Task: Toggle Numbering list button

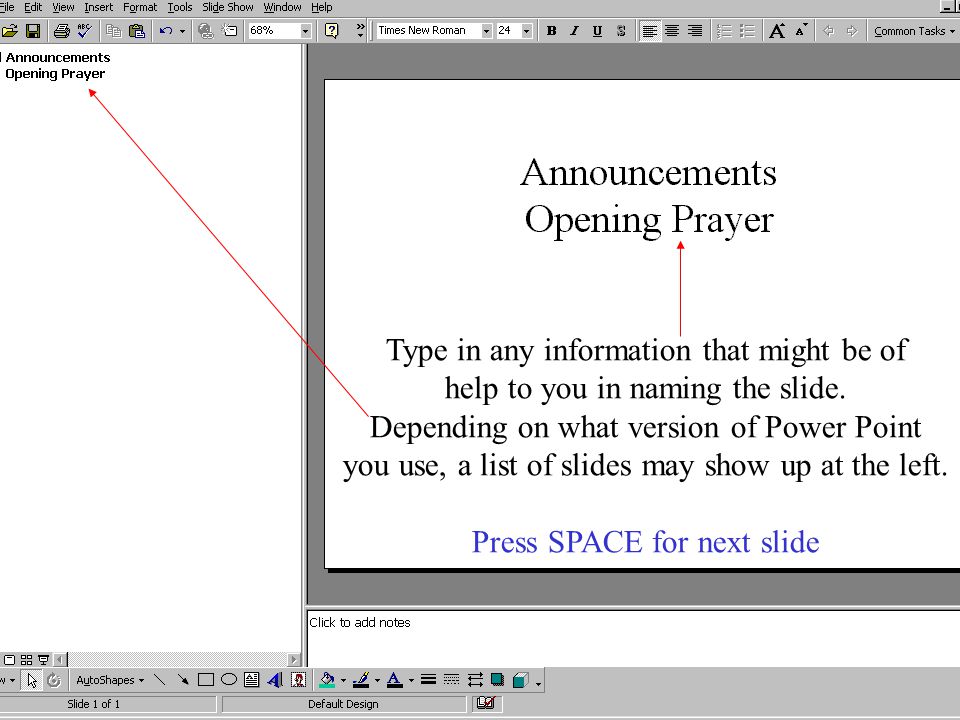Action: click(x=724, y=31)
